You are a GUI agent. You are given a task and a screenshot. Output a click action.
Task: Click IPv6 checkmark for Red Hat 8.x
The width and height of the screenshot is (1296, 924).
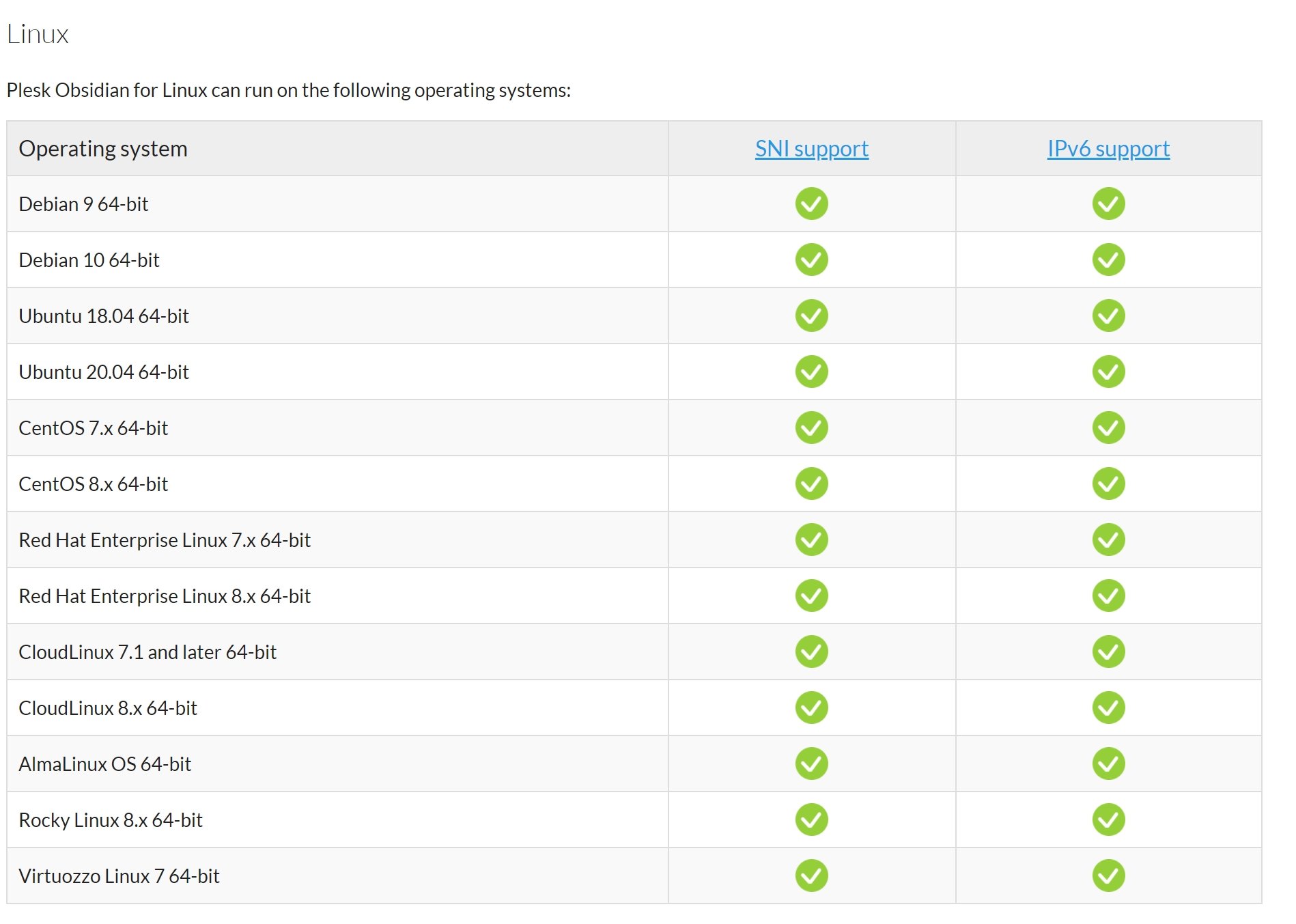[1108, 596]
